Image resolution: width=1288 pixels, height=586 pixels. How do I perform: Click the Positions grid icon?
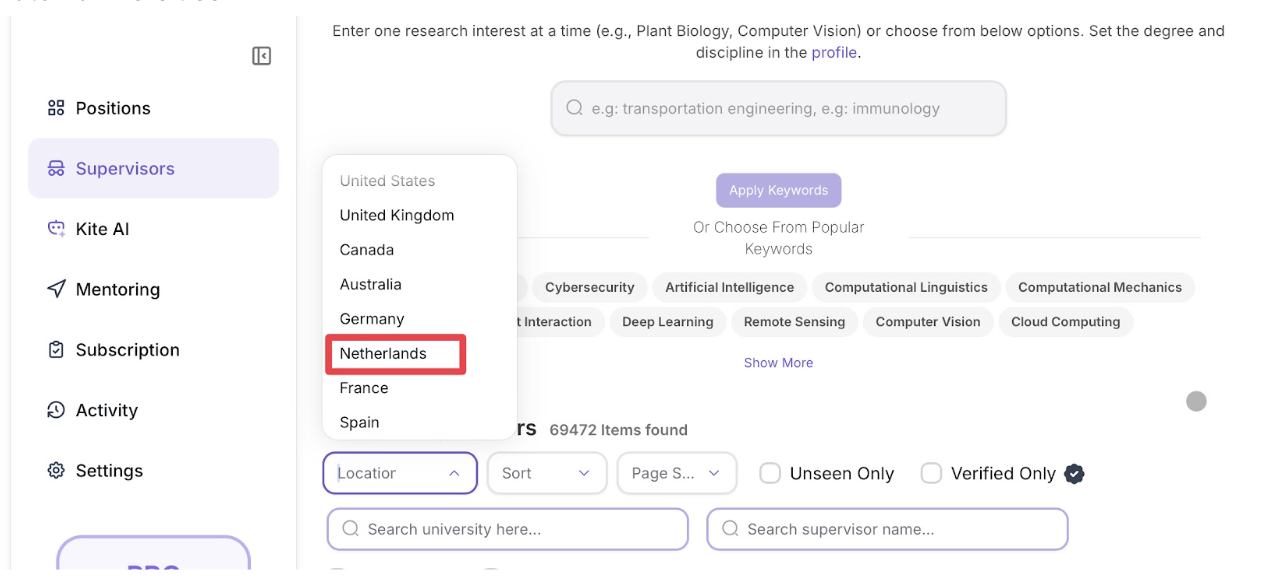(56, 108)
